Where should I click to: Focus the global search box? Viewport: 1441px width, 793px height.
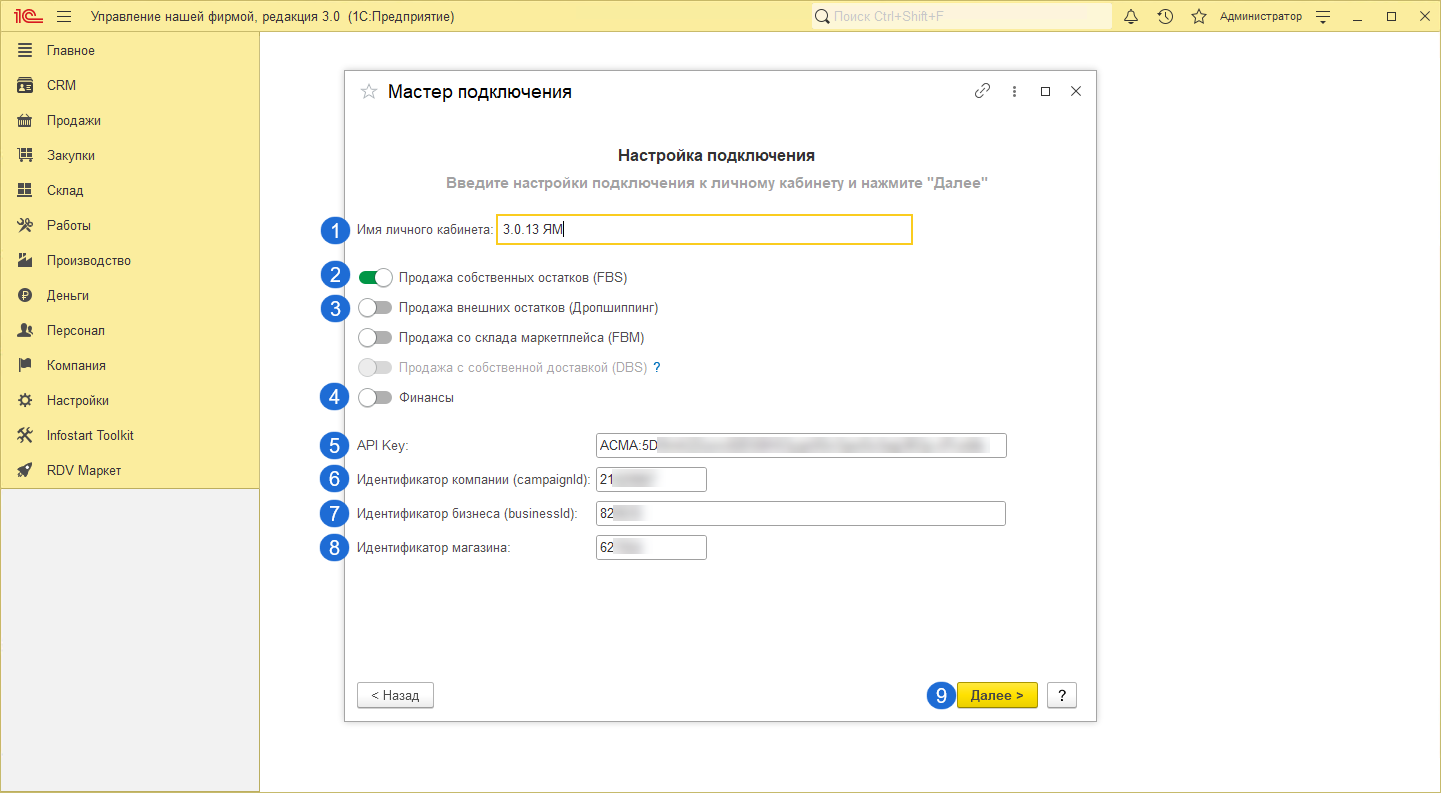[961, 17]
